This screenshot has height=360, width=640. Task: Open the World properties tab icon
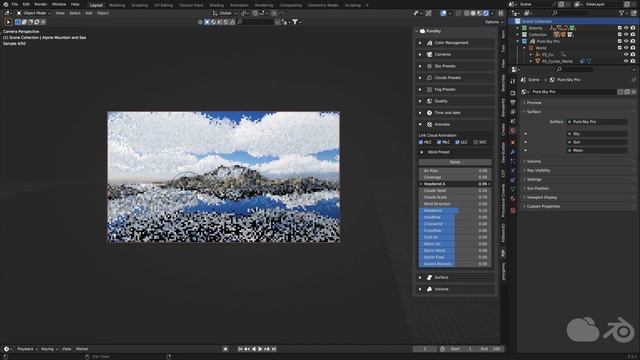[x=513, y=131]
